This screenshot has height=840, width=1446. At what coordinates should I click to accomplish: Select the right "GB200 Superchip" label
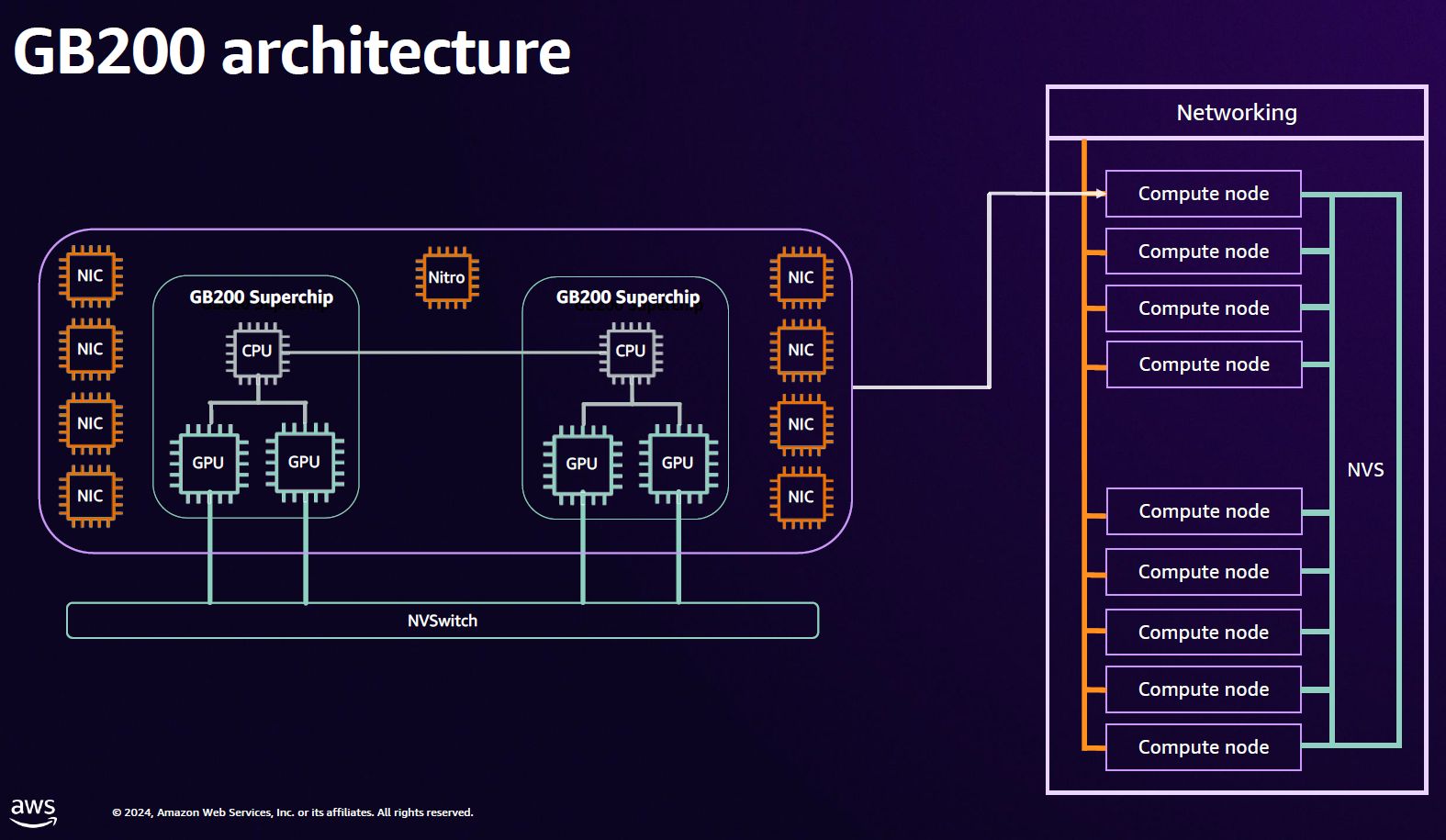pos(628,297)
